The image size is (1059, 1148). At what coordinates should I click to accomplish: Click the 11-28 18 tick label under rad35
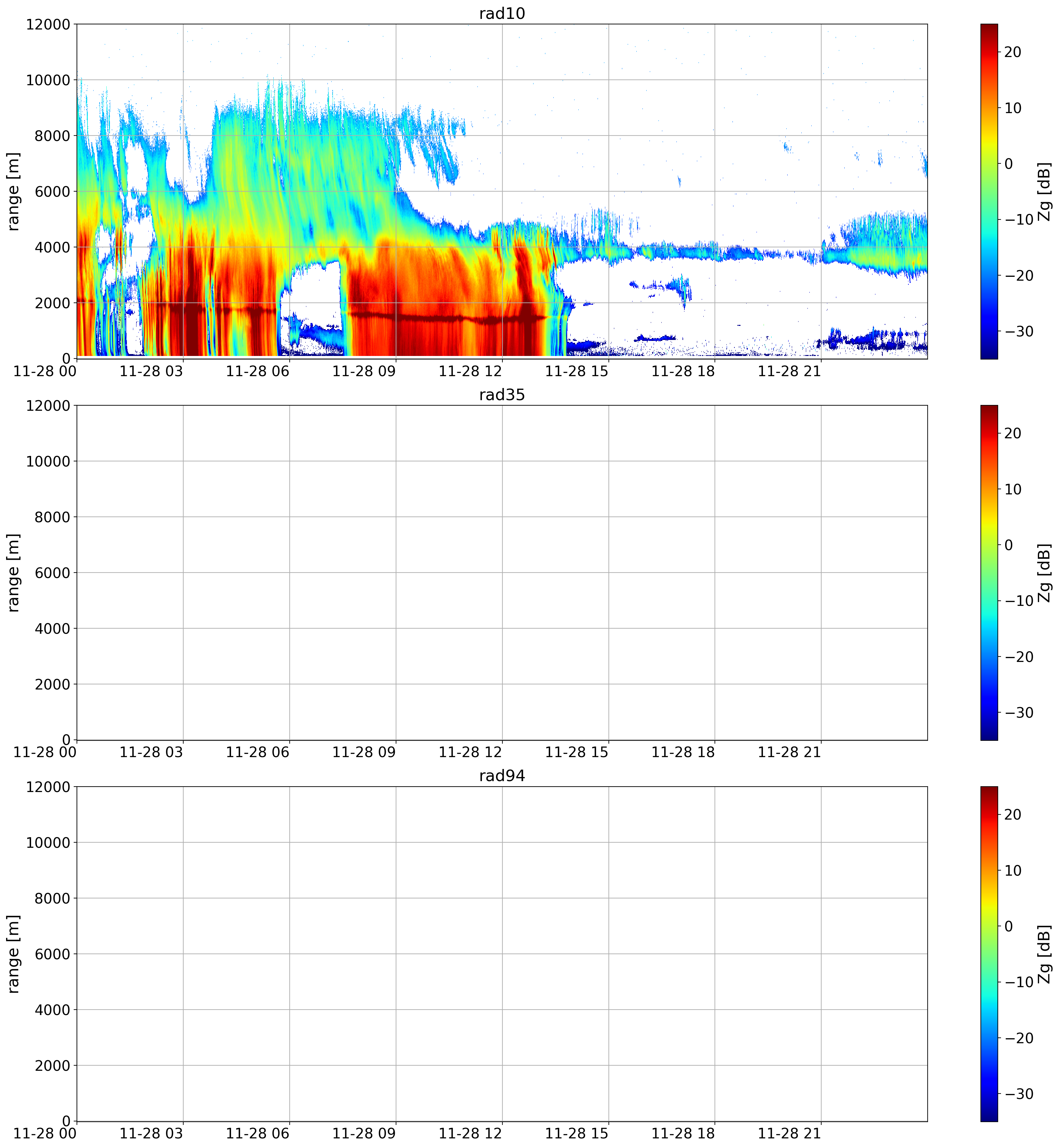click(683, 752)
